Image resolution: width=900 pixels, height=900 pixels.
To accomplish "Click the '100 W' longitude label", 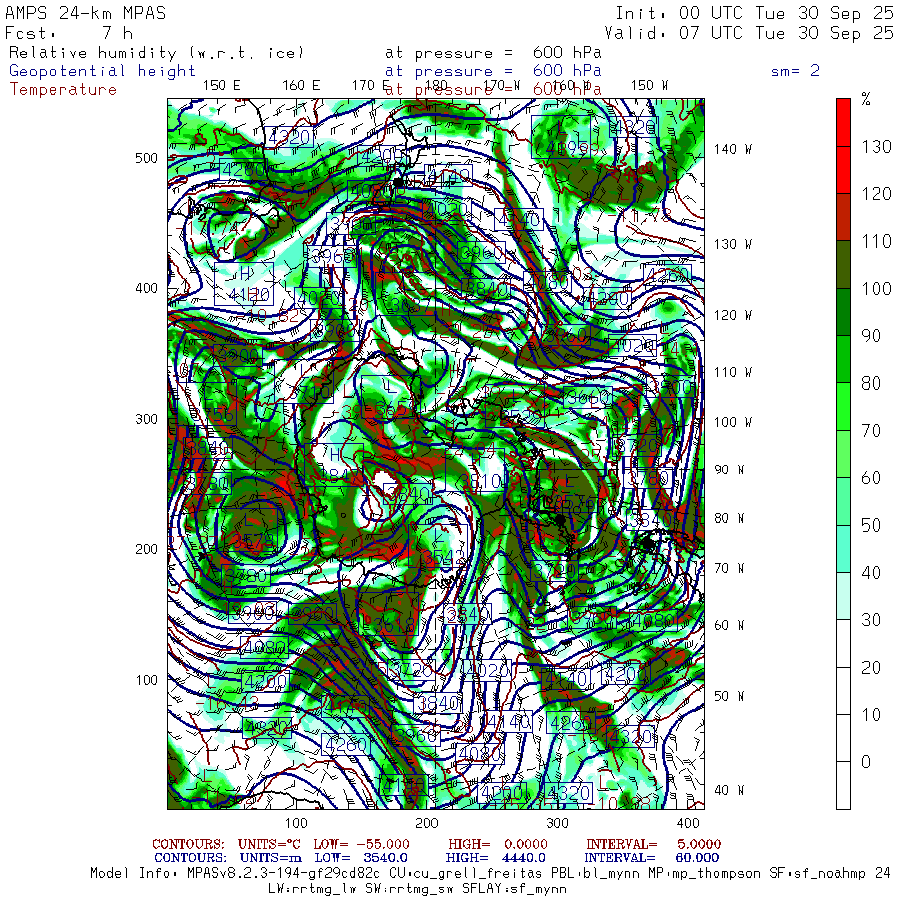I will [733, 422].
